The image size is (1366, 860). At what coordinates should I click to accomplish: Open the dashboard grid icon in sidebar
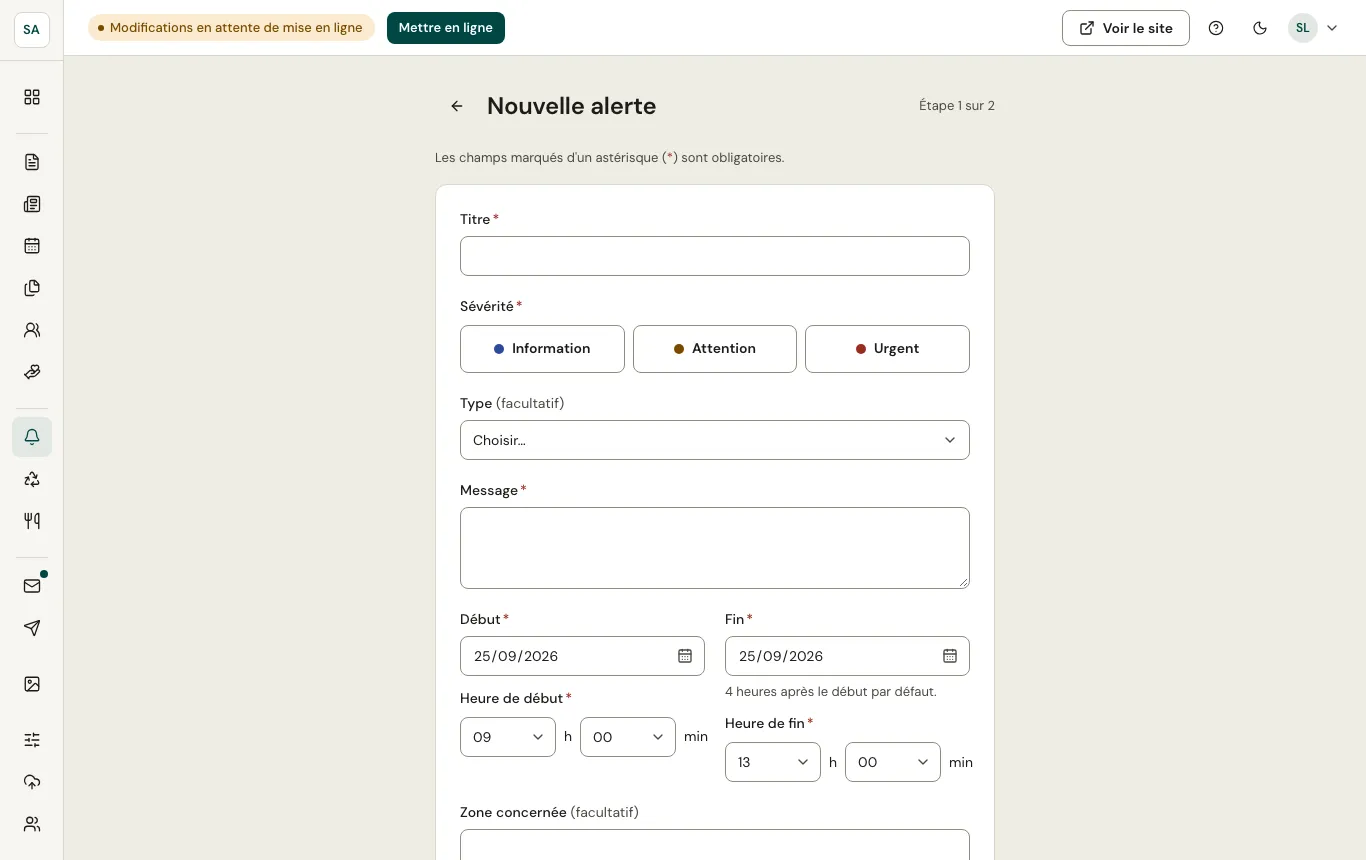click(32, 97)
